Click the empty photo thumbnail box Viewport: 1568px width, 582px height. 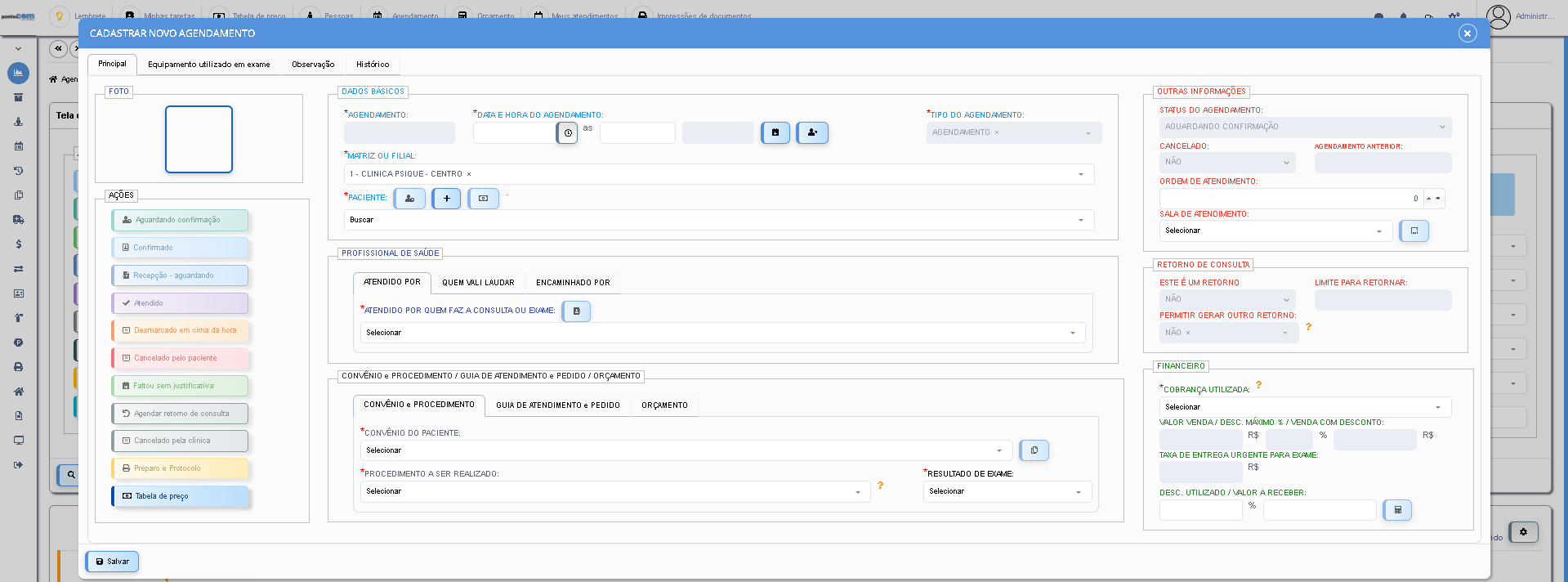[x=199, y=139]
